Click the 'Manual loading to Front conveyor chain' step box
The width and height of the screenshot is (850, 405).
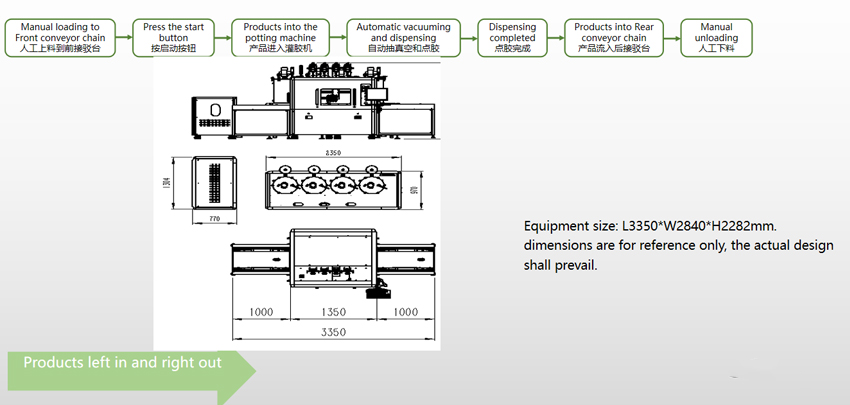coord(60,38)
